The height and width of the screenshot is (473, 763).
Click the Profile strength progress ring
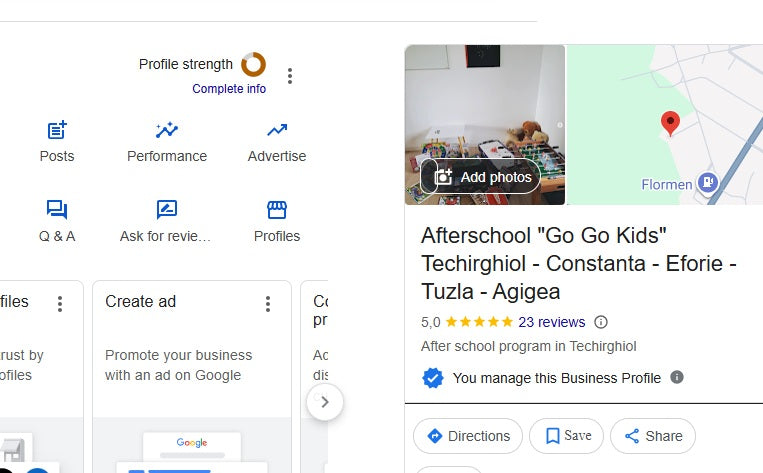[x=253, y=64]
